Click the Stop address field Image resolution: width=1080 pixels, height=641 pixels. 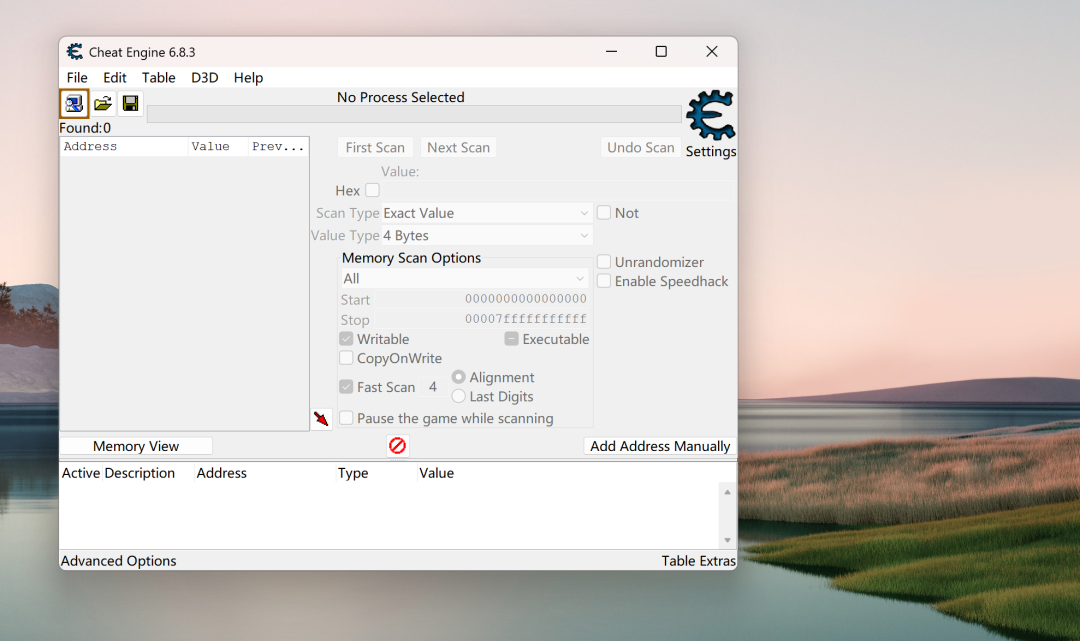(x=482, y=319)
